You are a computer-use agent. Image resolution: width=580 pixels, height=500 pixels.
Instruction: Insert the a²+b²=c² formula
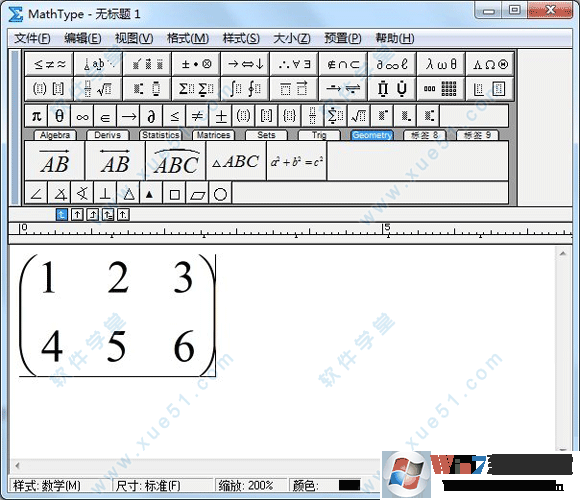click(x=297, y=161)
